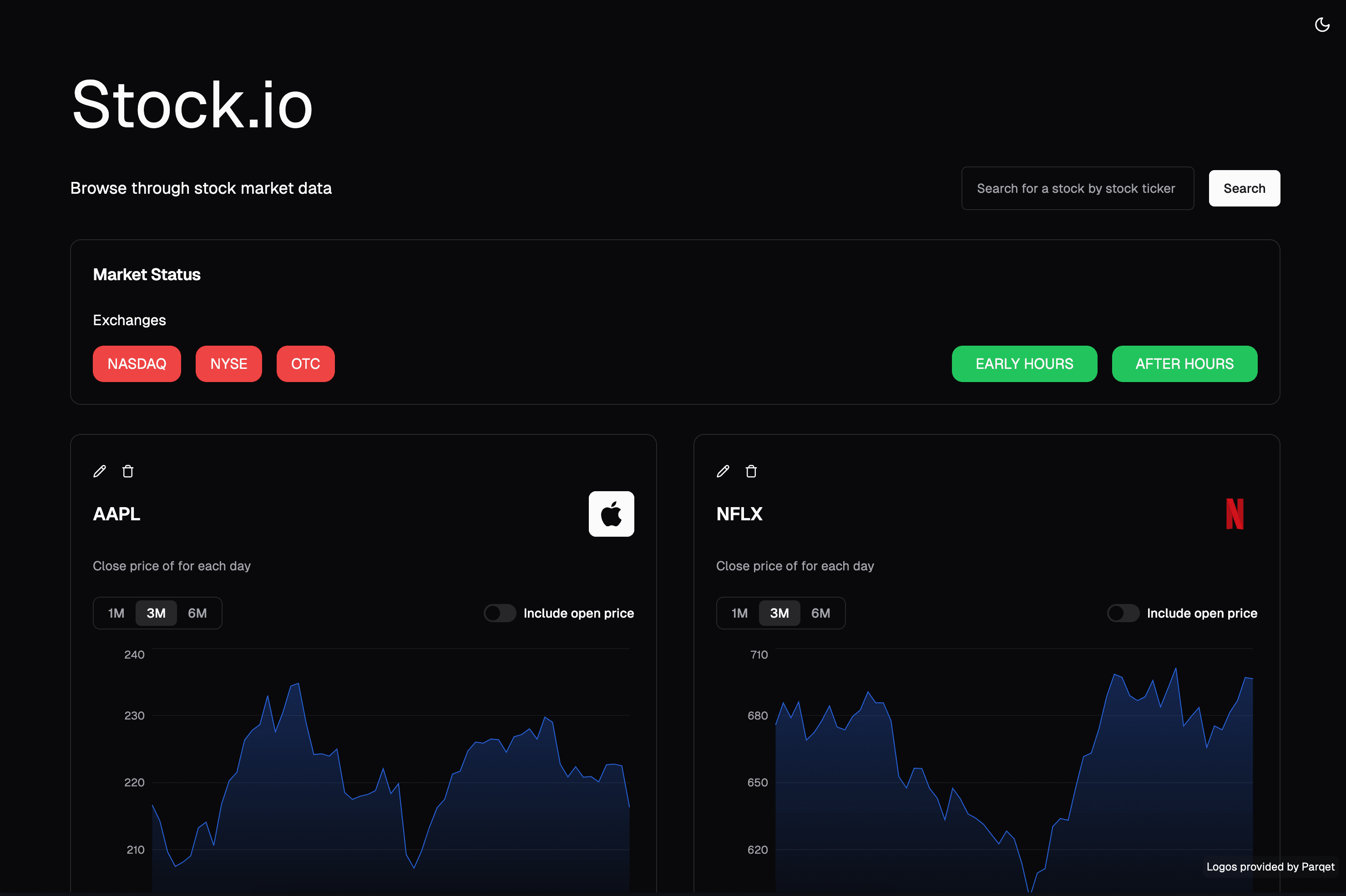
Task: Delete the AAPL card using the trash icon
Action: point(128,472)
